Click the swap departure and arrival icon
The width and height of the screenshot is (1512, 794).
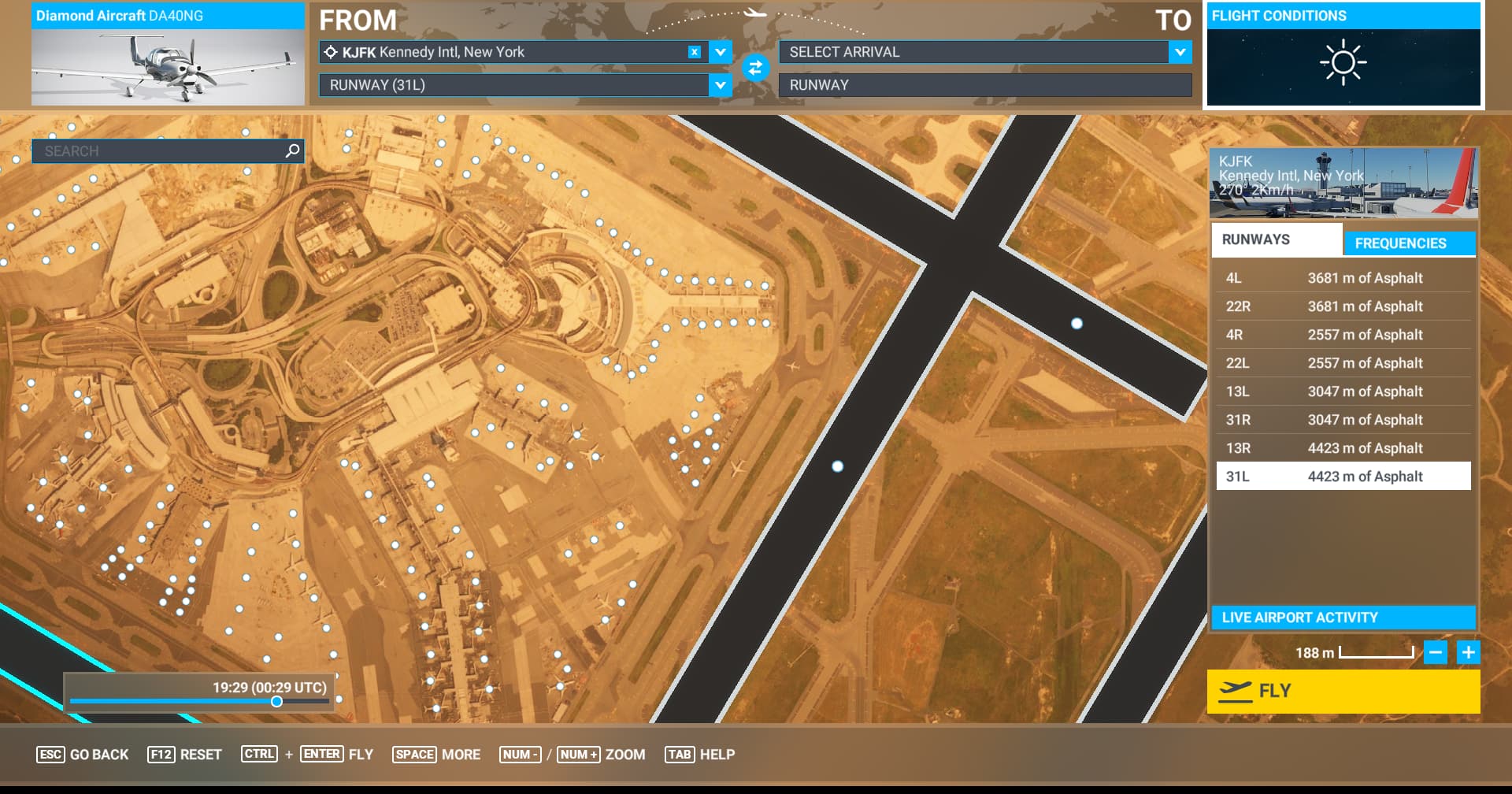click(x=755, y=69)
